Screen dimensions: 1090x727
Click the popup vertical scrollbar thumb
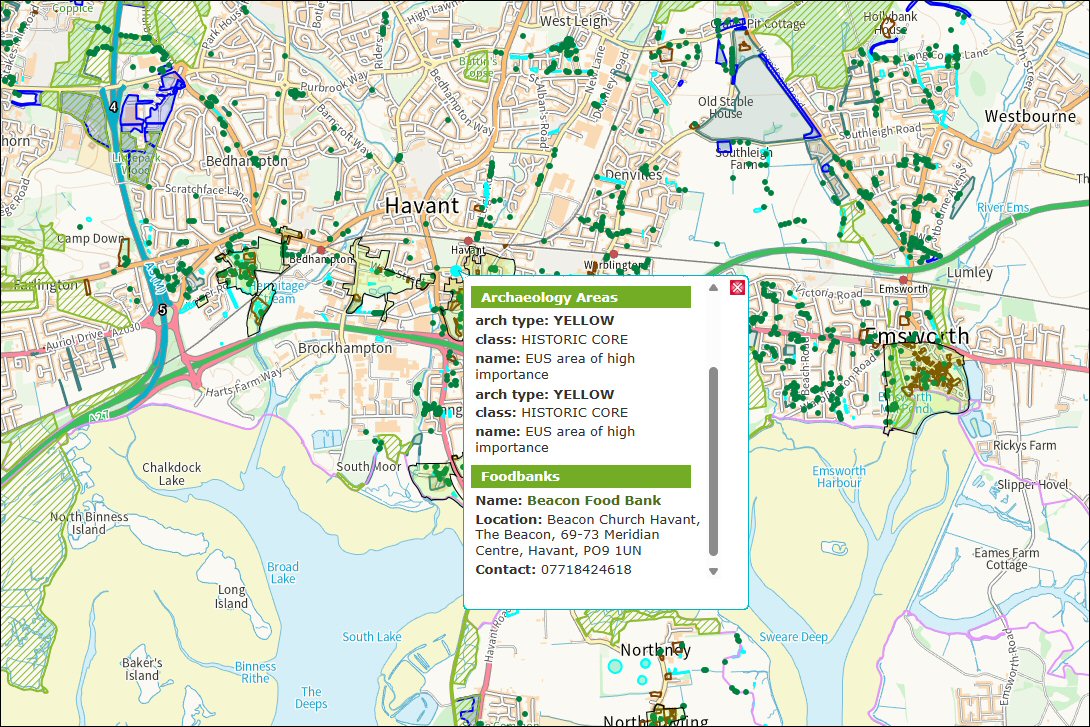click(713, 460)
